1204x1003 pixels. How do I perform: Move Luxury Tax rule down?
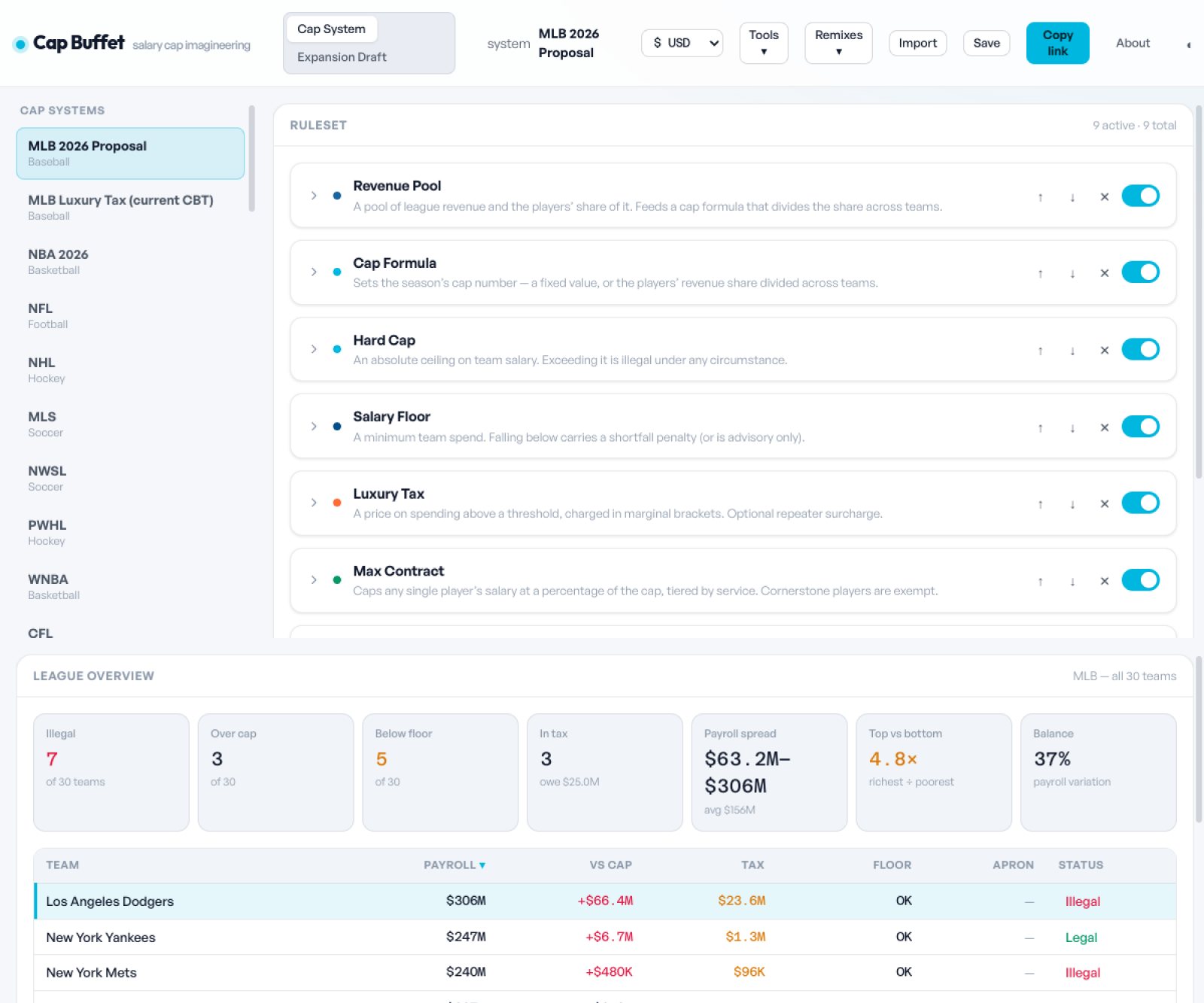click(x=1072, y=504)
